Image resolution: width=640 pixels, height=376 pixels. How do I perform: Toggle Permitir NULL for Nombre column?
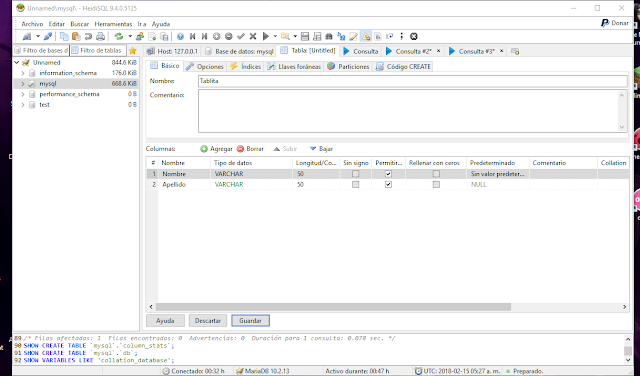pyautogui.click(x=388, y=174)
